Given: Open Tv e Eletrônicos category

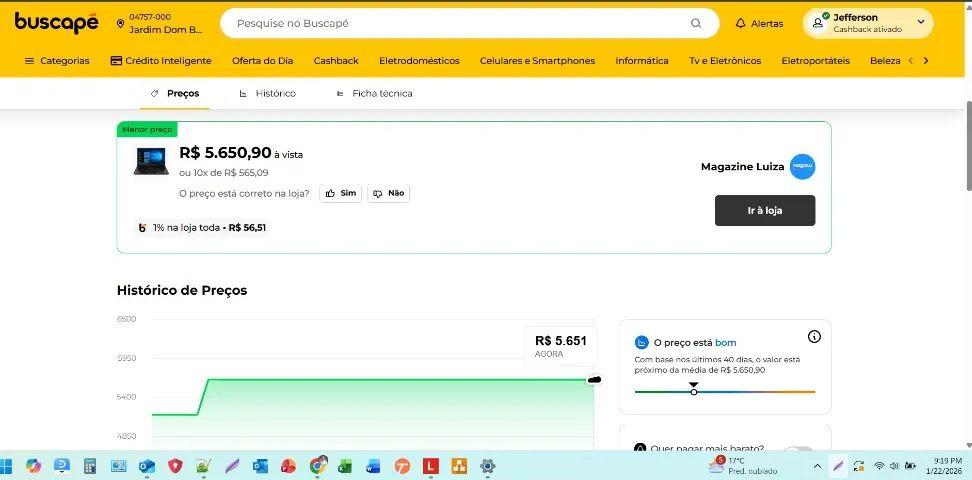Looking at the screenshot, I should (725, 61).
